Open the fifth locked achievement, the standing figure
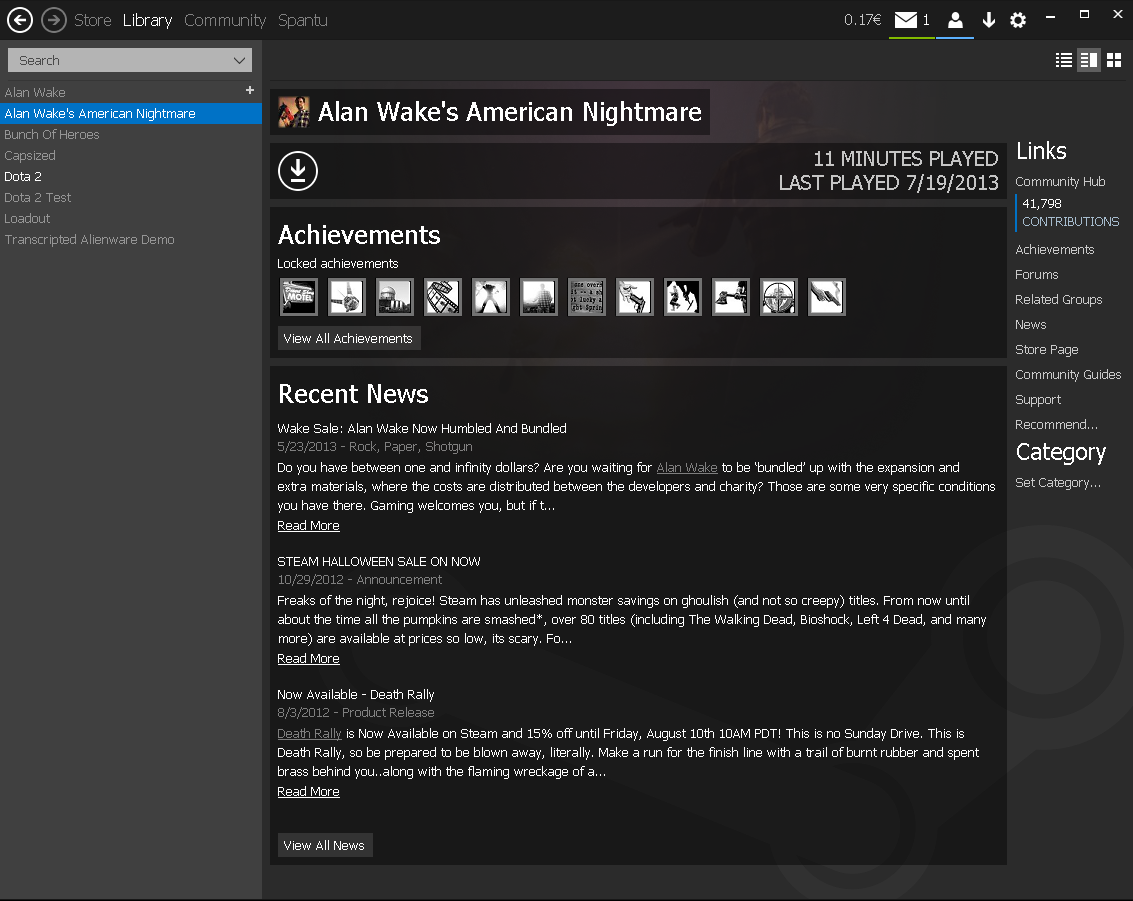1133x901 pixels. tap(491, 296)
